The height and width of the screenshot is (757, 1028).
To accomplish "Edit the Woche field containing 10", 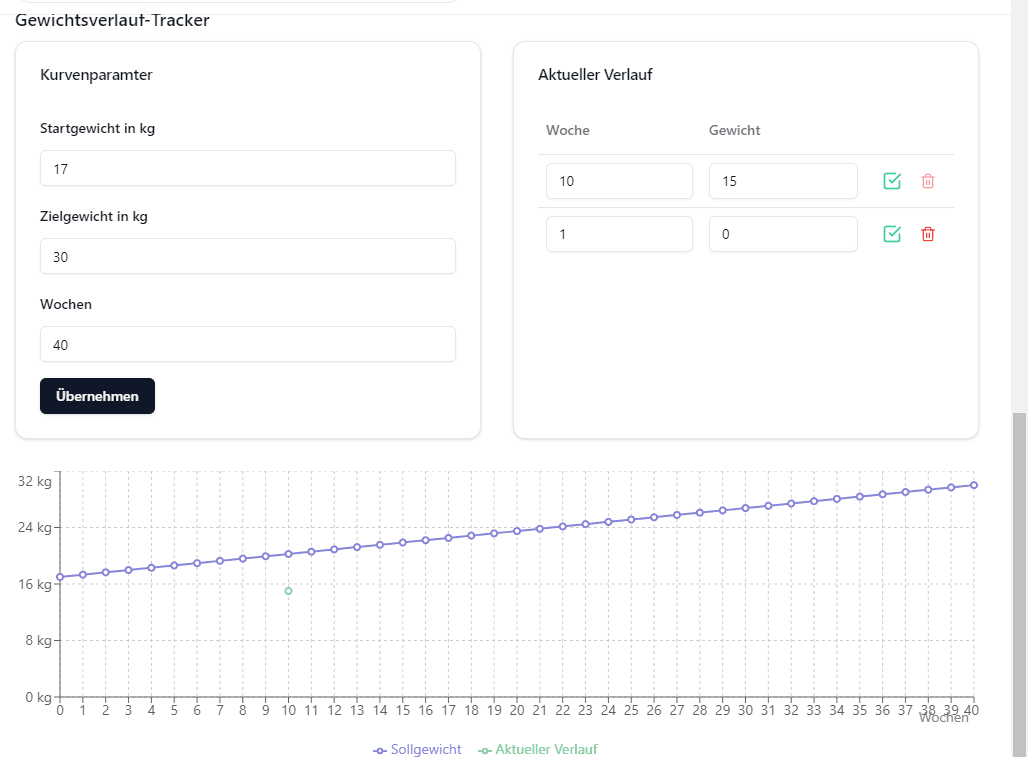I will (619, 181).
